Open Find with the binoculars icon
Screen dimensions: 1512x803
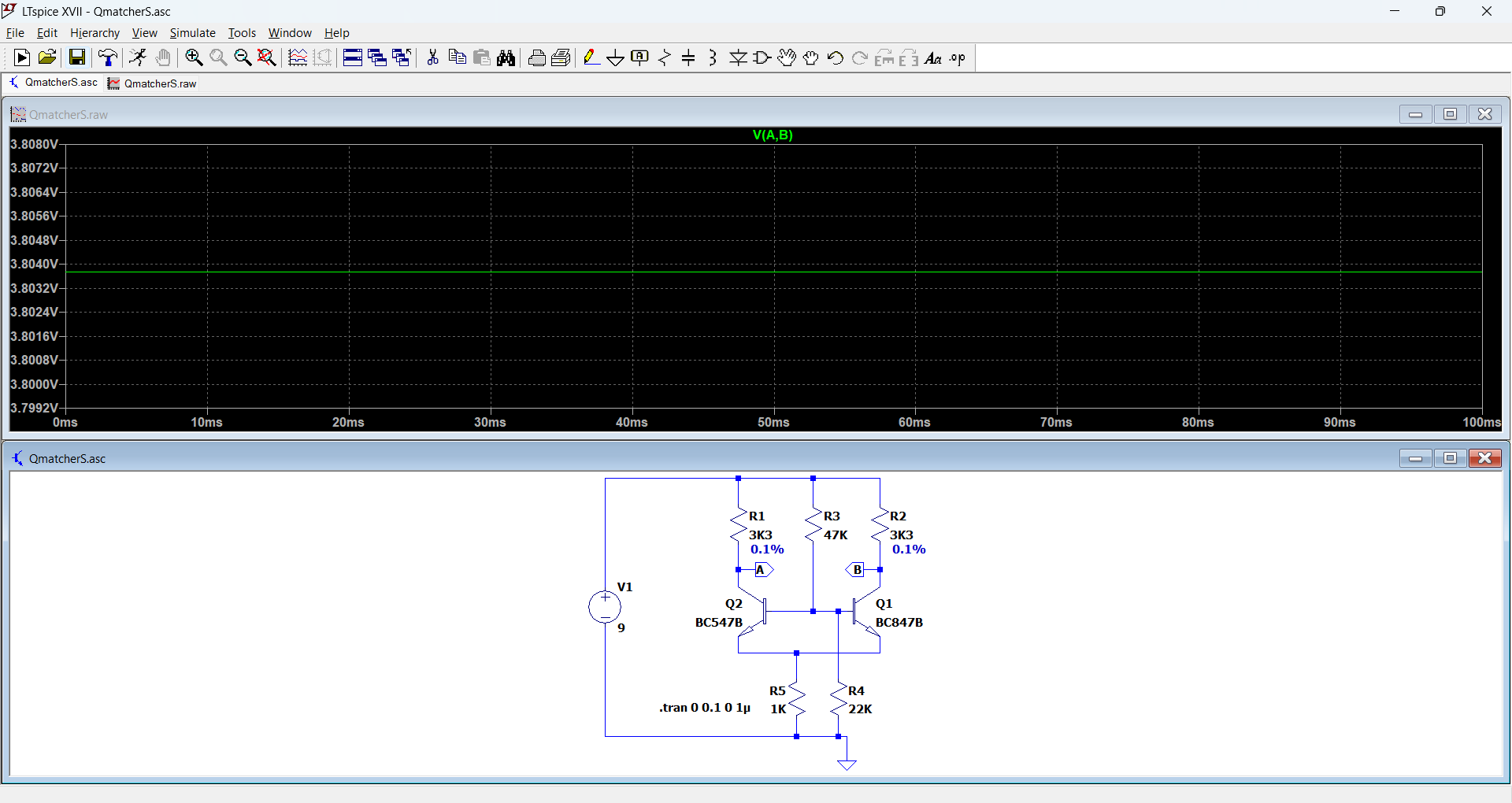click(x=506, y=57)
